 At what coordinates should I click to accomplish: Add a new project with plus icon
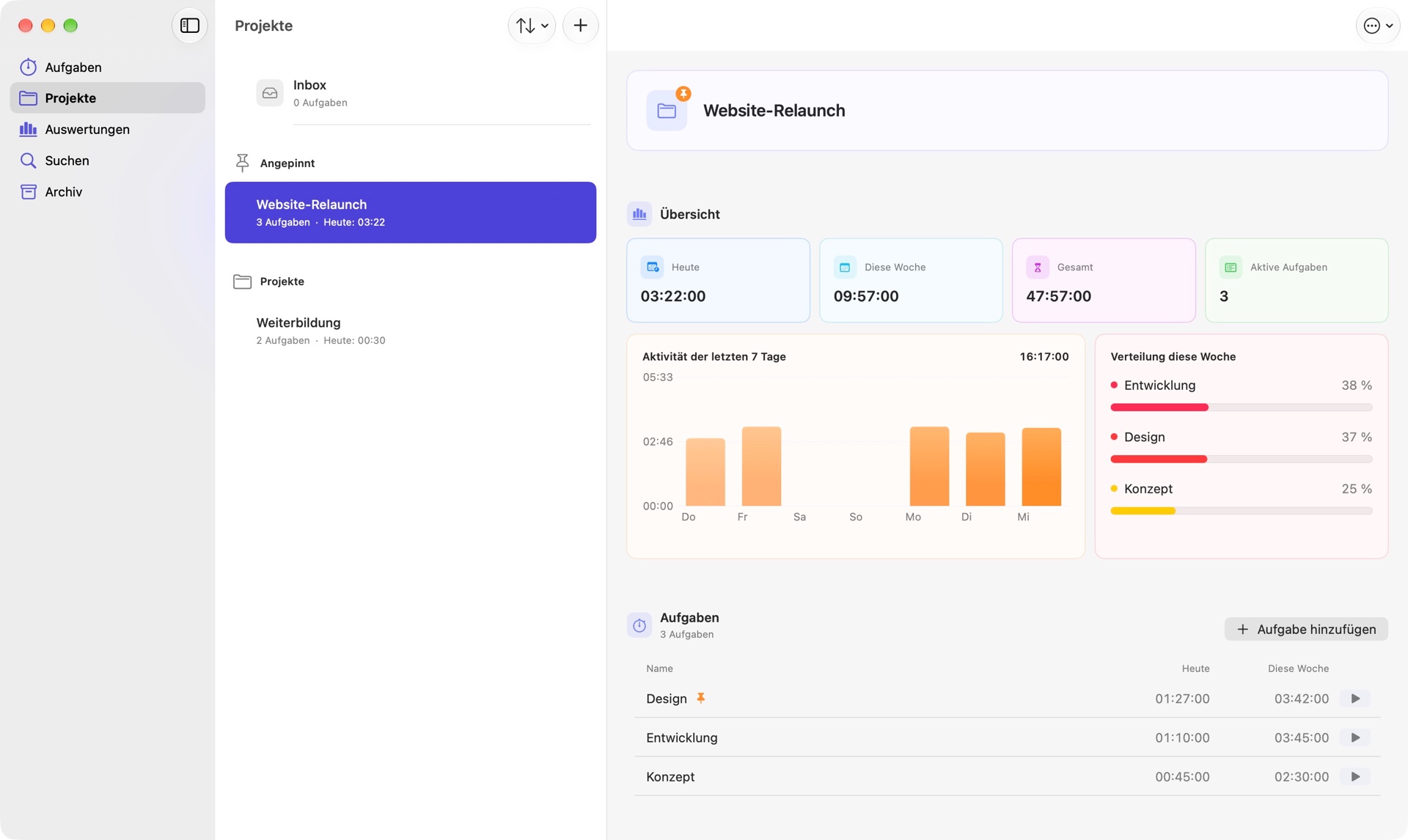coord(580,26)
